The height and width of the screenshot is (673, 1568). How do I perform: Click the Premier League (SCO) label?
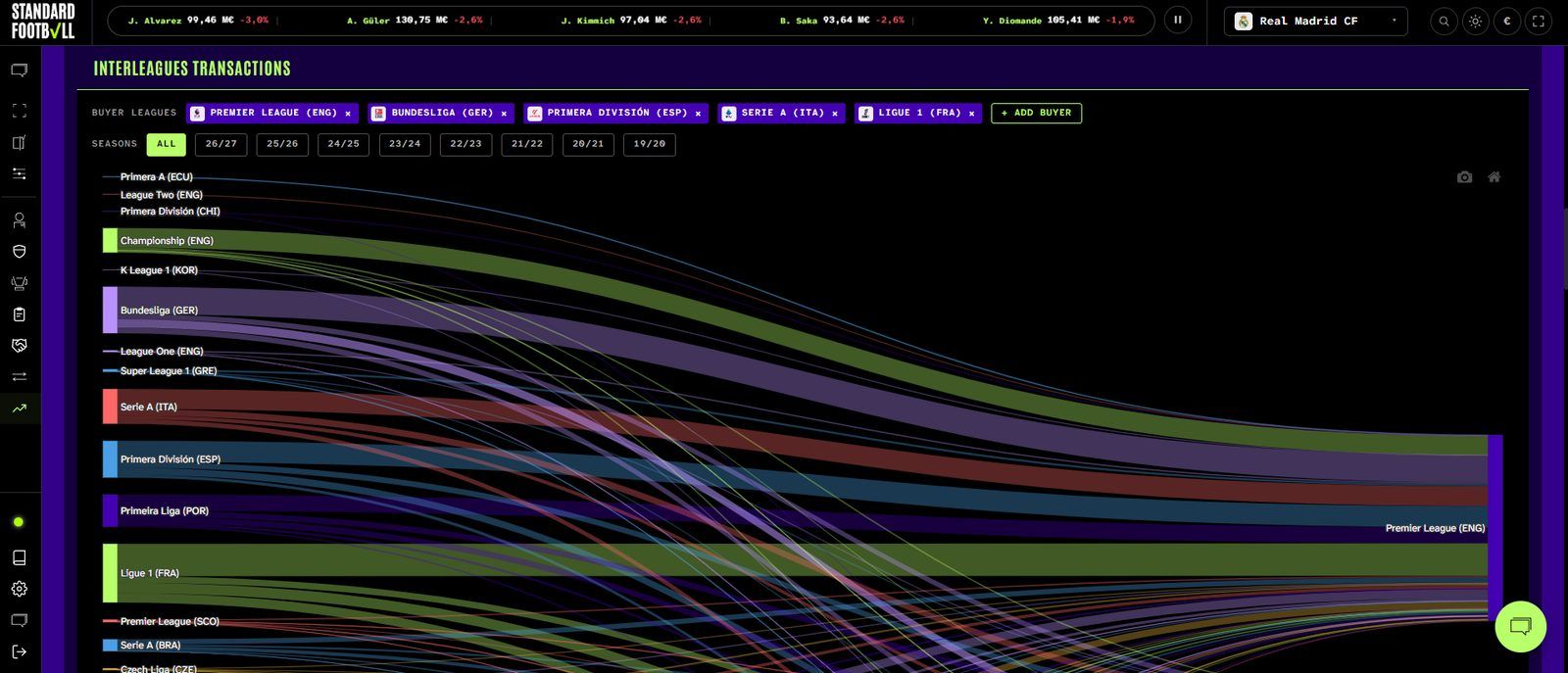tap(170, 622)
